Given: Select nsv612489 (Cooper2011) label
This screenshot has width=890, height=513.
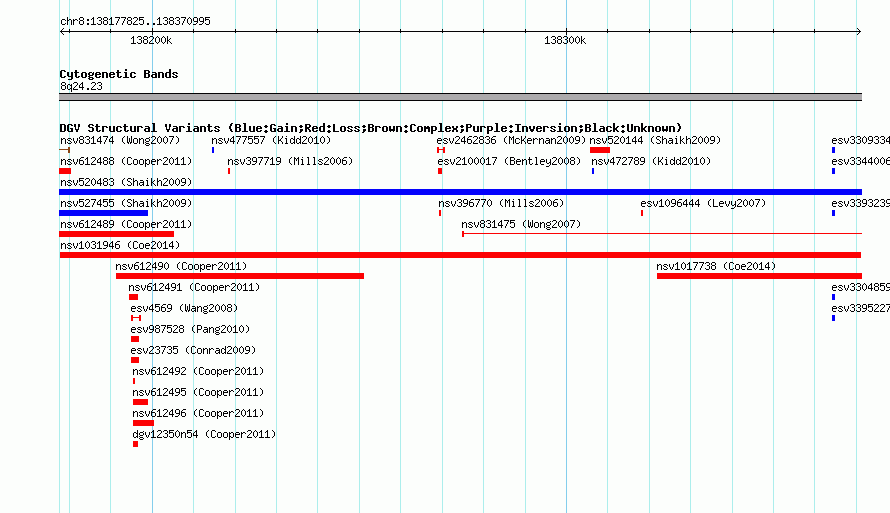Looking at the screenshot, I should [126, 224].
